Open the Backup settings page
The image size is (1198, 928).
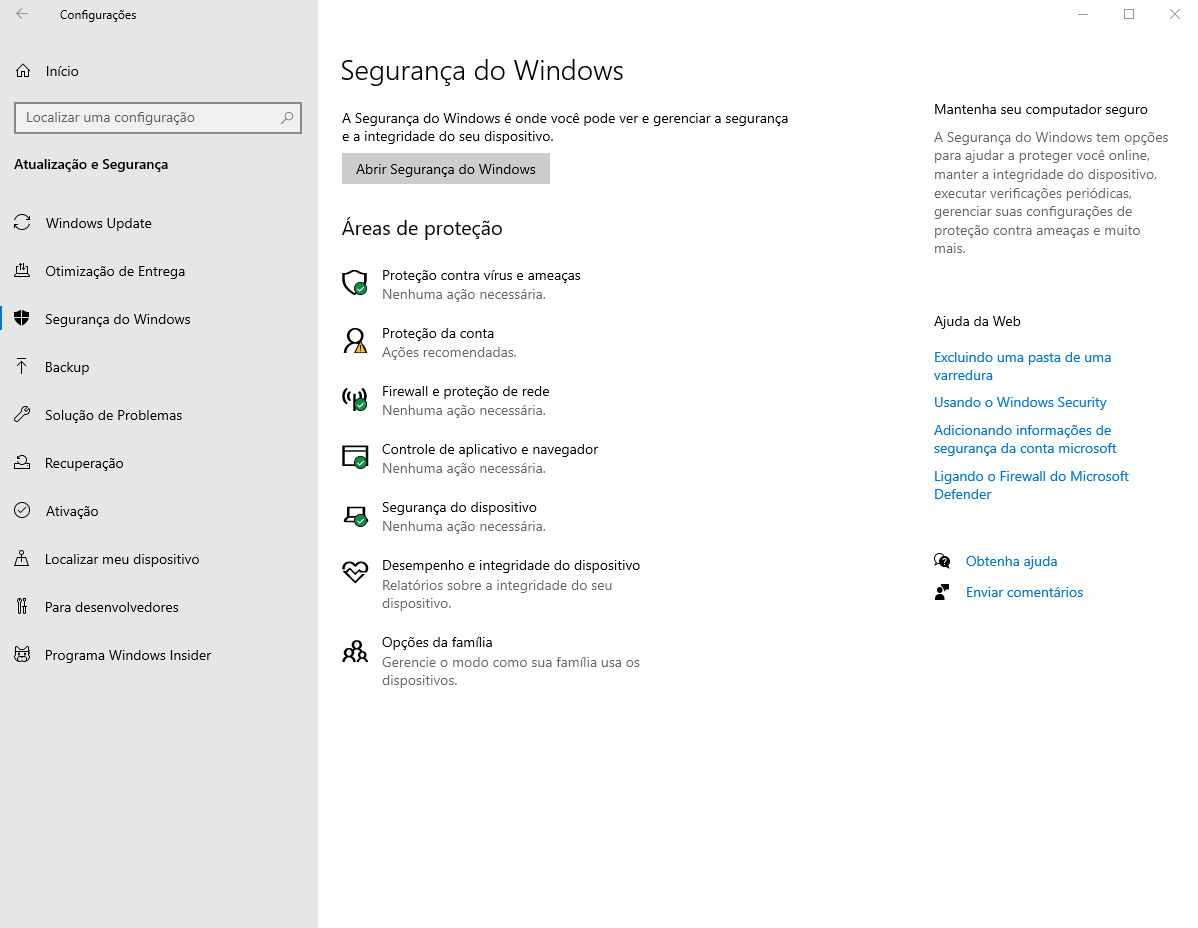67,367
